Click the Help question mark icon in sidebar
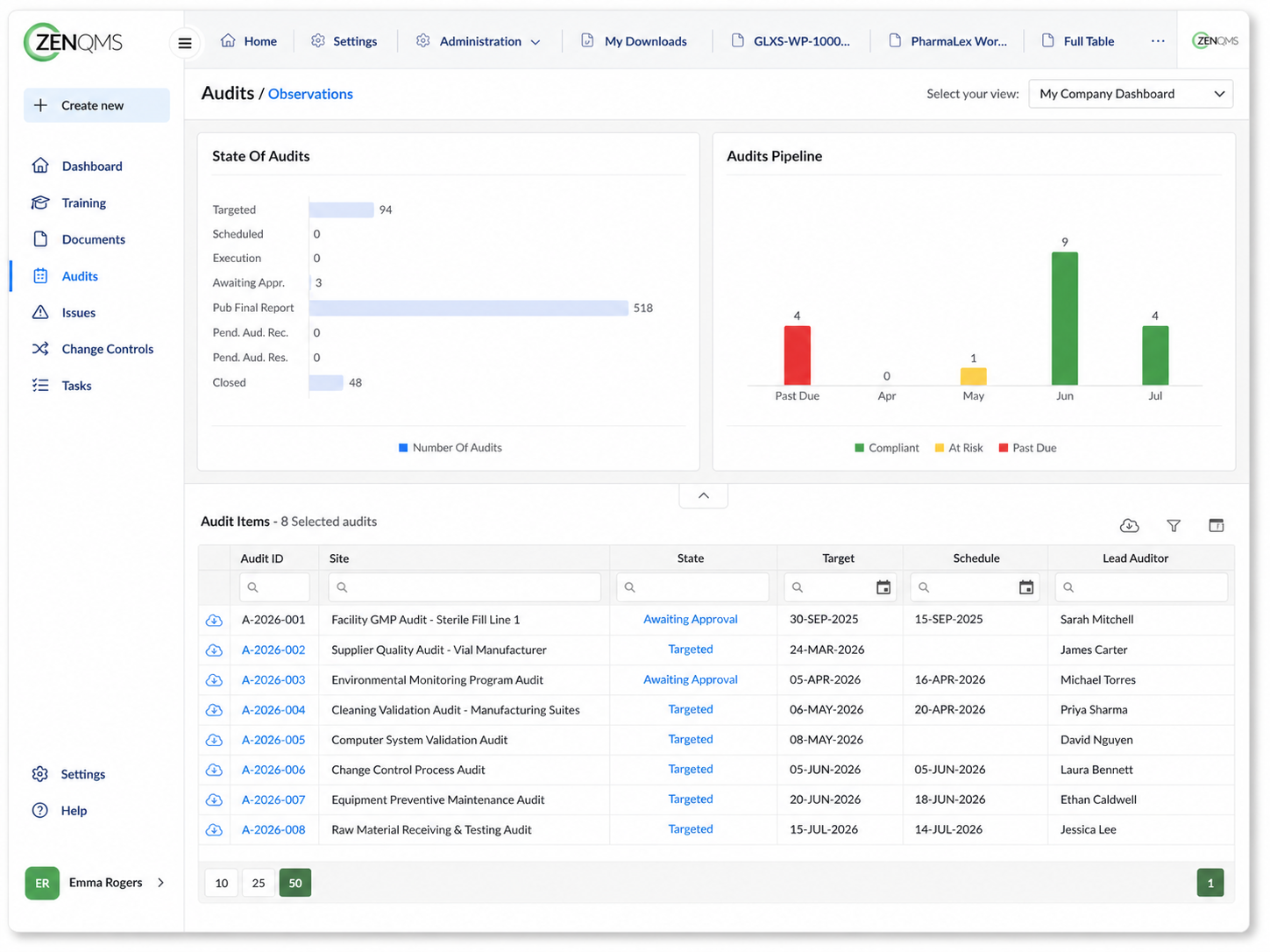The height and width of the screenshot is (952, 1270). 40,810
